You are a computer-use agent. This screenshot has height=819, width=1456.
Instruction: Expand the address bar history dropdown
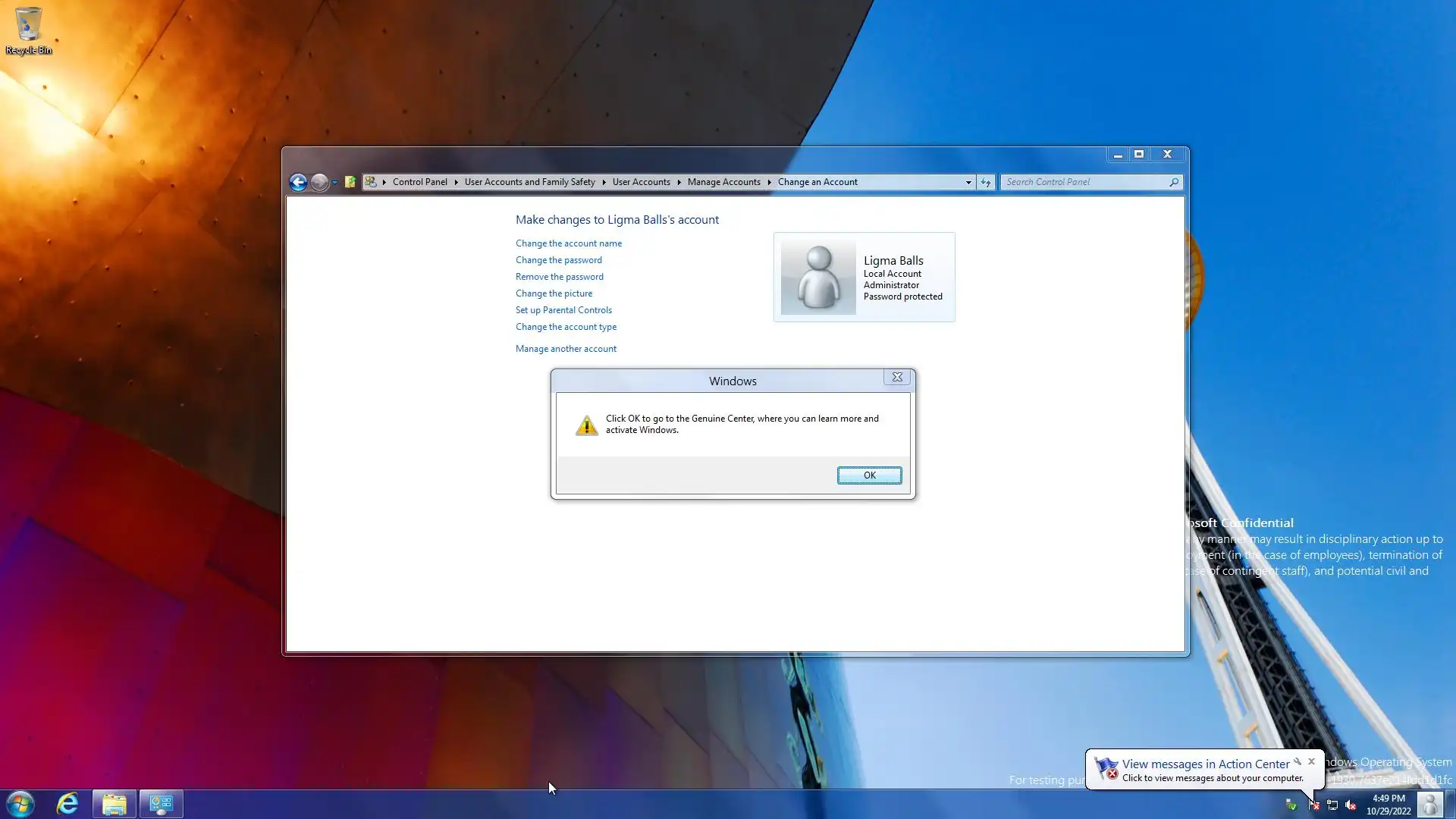[x=968, y=182]
